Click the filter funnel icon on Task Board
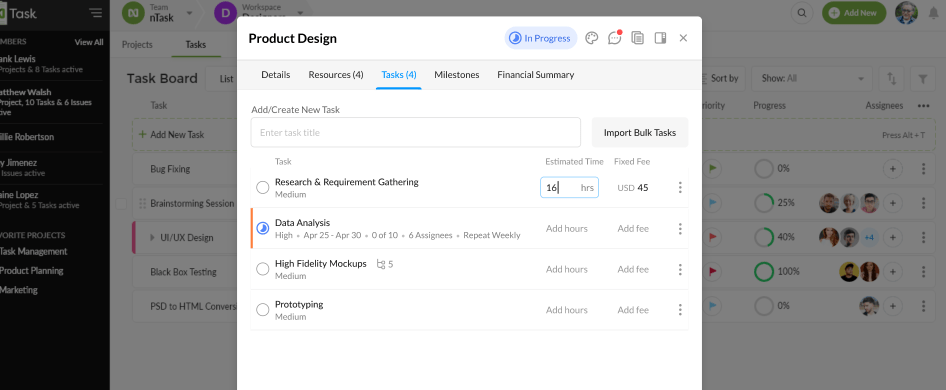The height and width of the screenshot is (390, 946). (x=922, y=78)
